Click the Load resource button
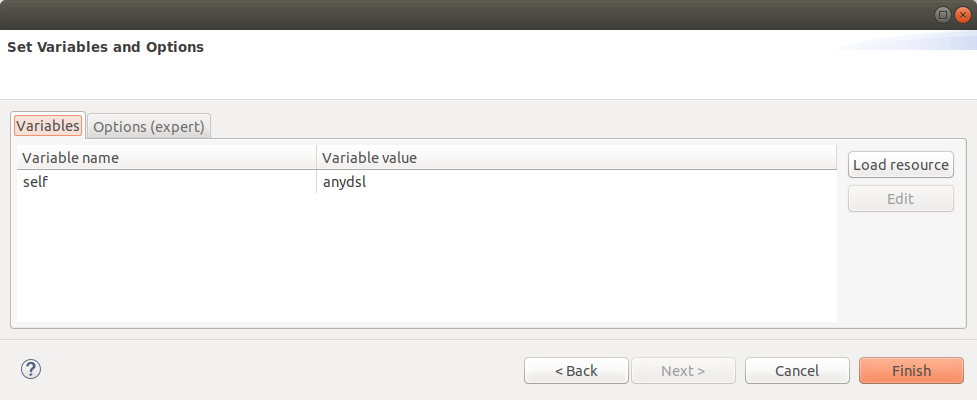This screenshot has height=400, width=977. coord(900,165)
